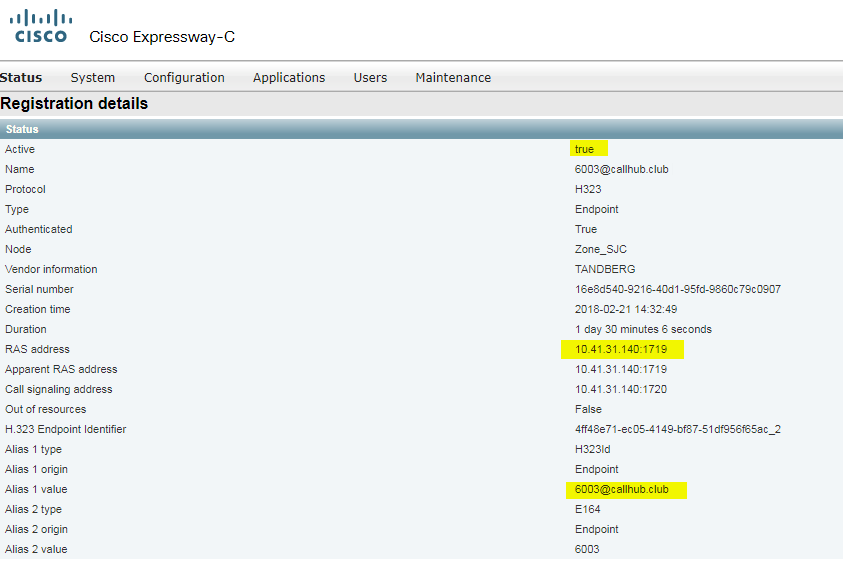Click the Cisco Expressway-C title

click(x=162, y=37)
